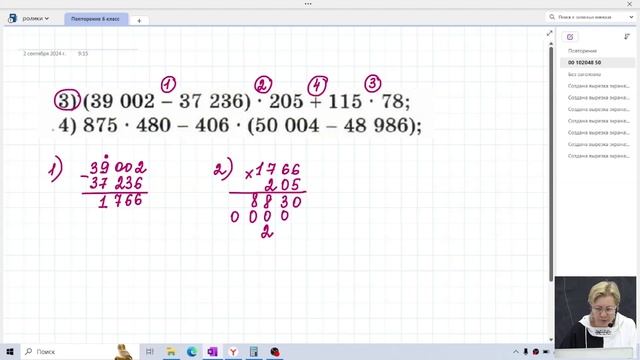This screenshot has width=640, height=360.
Task: Click the page scrollbar up arrow
Action: (551, 44)
